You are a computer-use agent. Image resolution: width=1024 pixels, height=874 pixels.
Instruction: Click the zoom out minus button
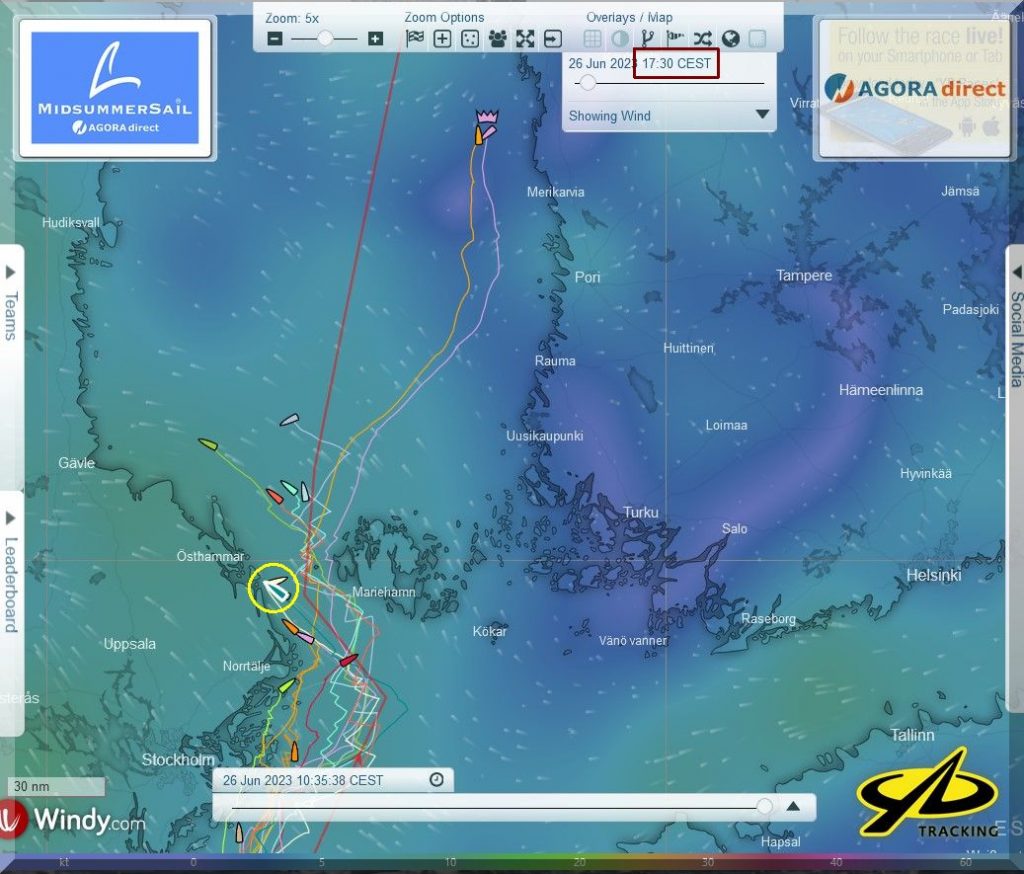tap(275, 39)
